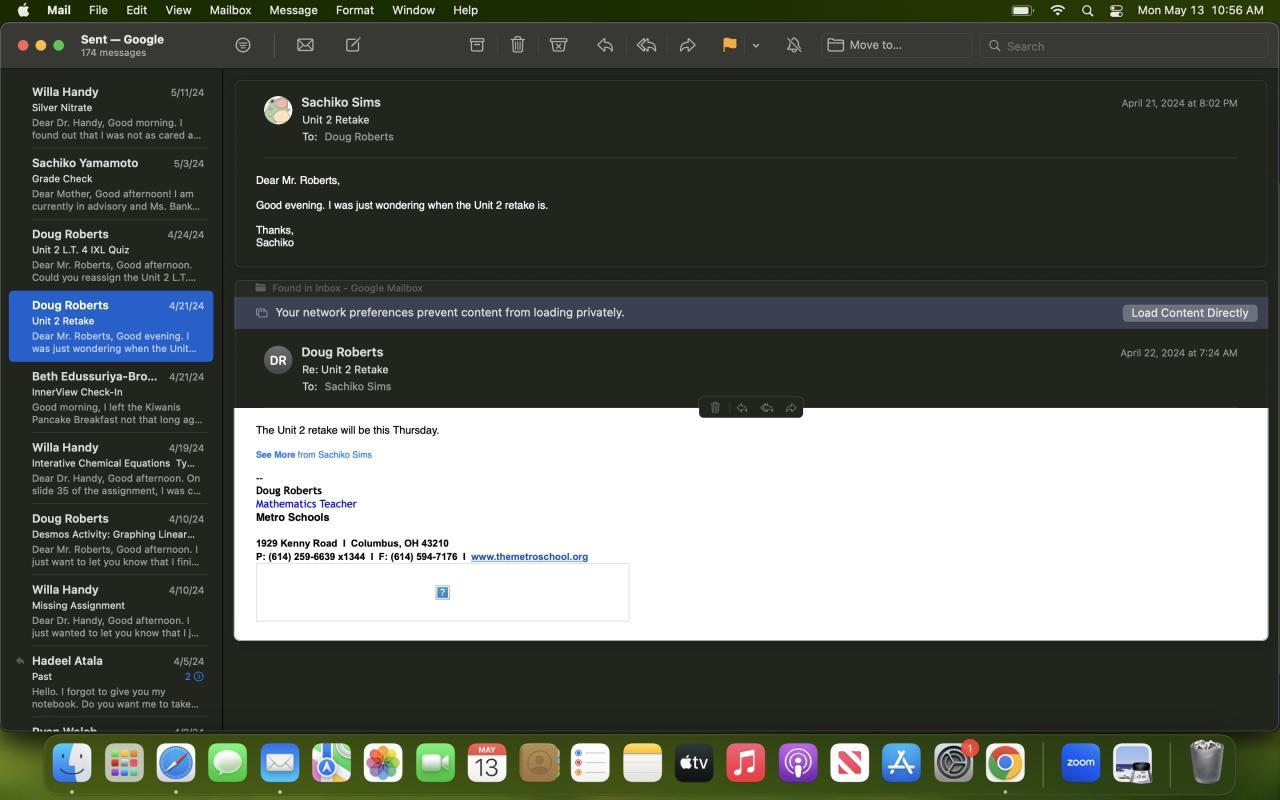Select the Hadeel Atala Past email
This screenshot has width=1280, height=800.
tap(111, 682)
